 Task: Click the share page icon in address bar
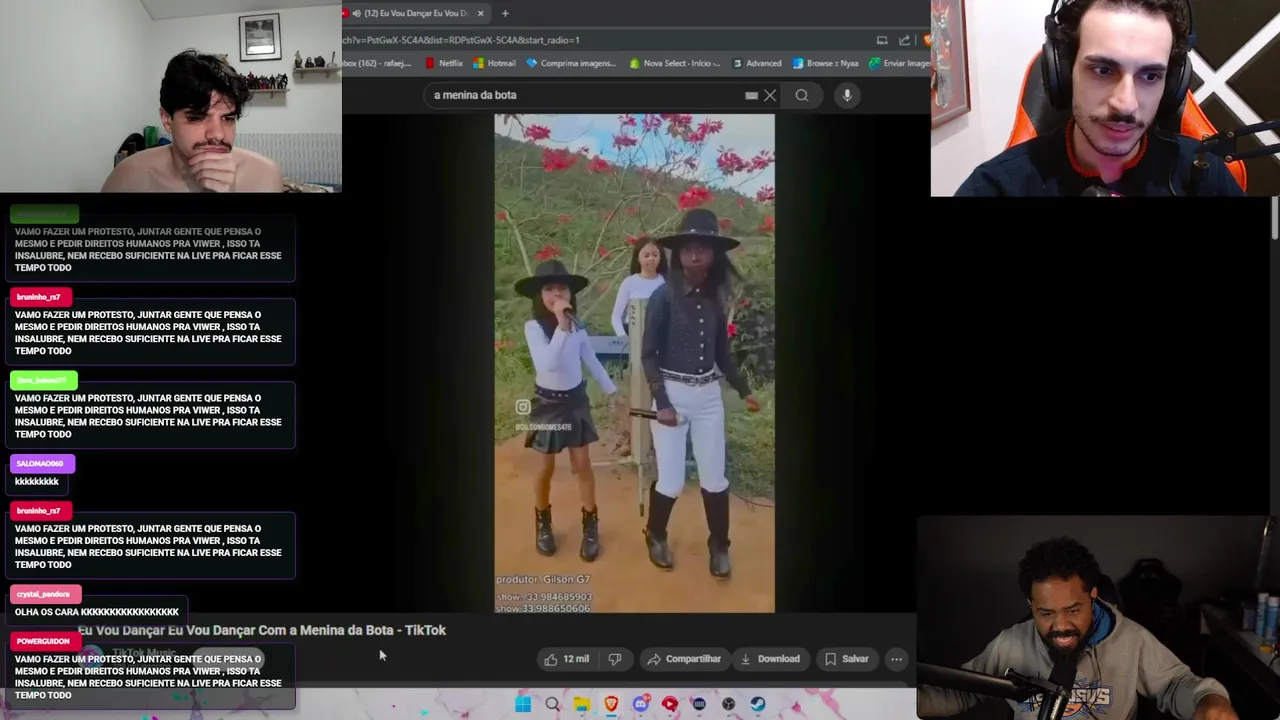[x=904, y=40]
